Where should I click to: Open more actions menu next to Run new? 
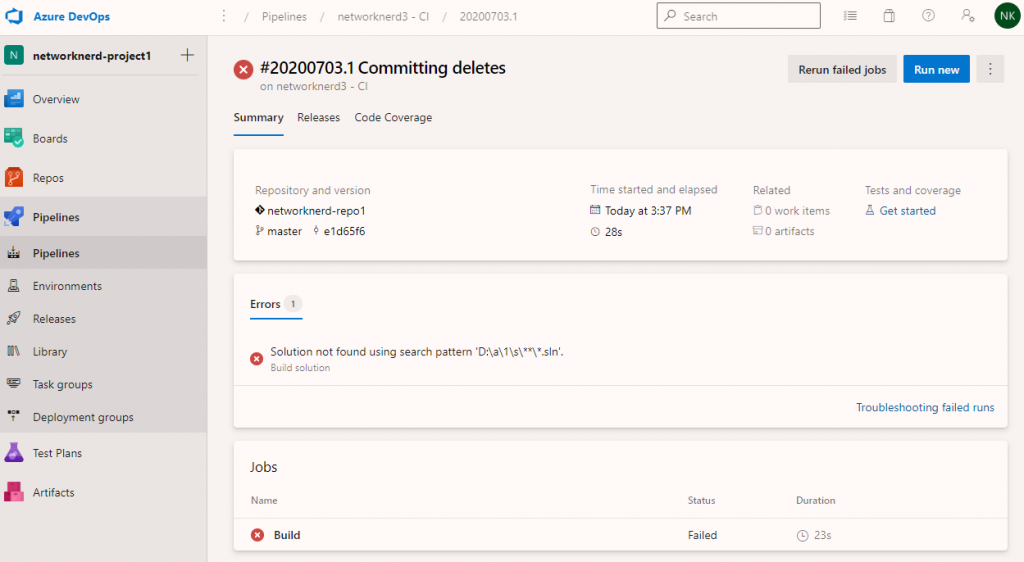[x=990, y=69]
